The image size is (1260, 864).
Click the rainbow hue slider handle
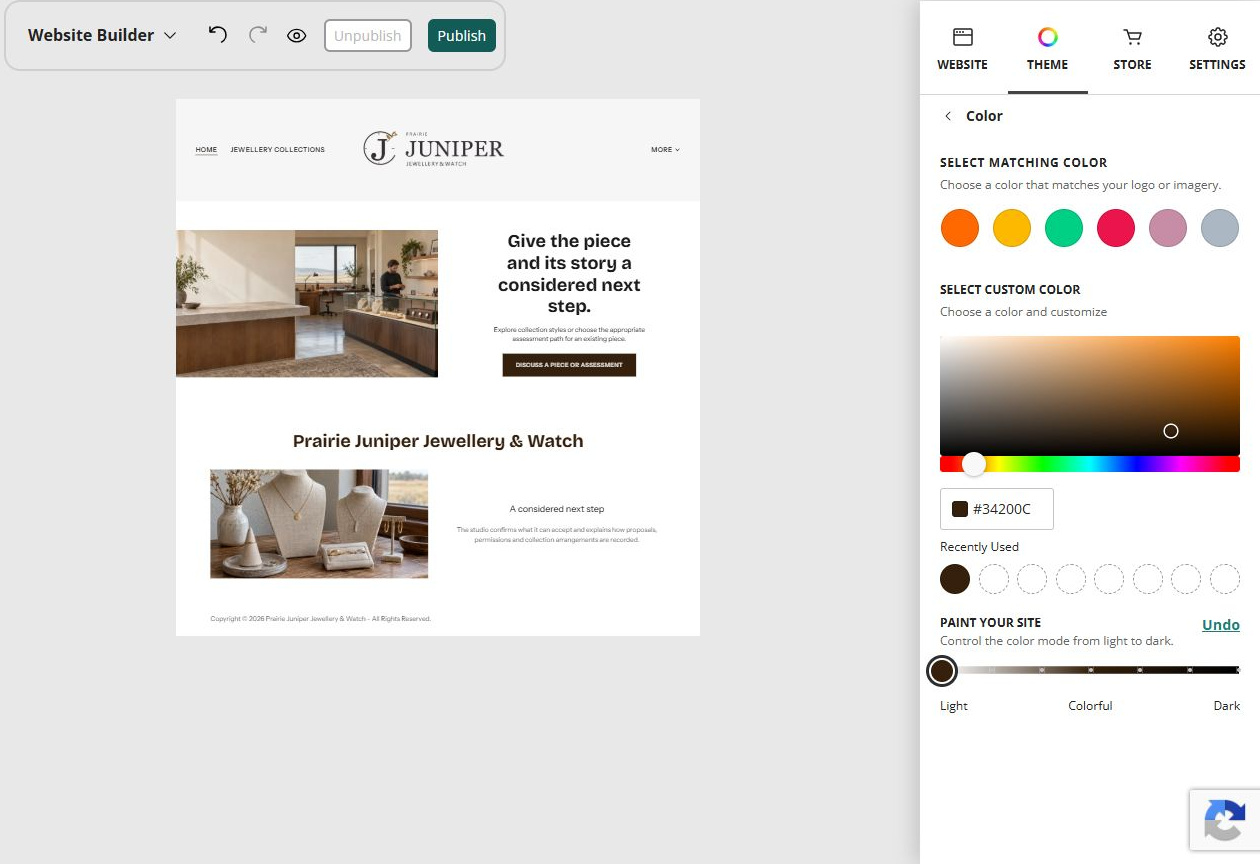point(974,464)
